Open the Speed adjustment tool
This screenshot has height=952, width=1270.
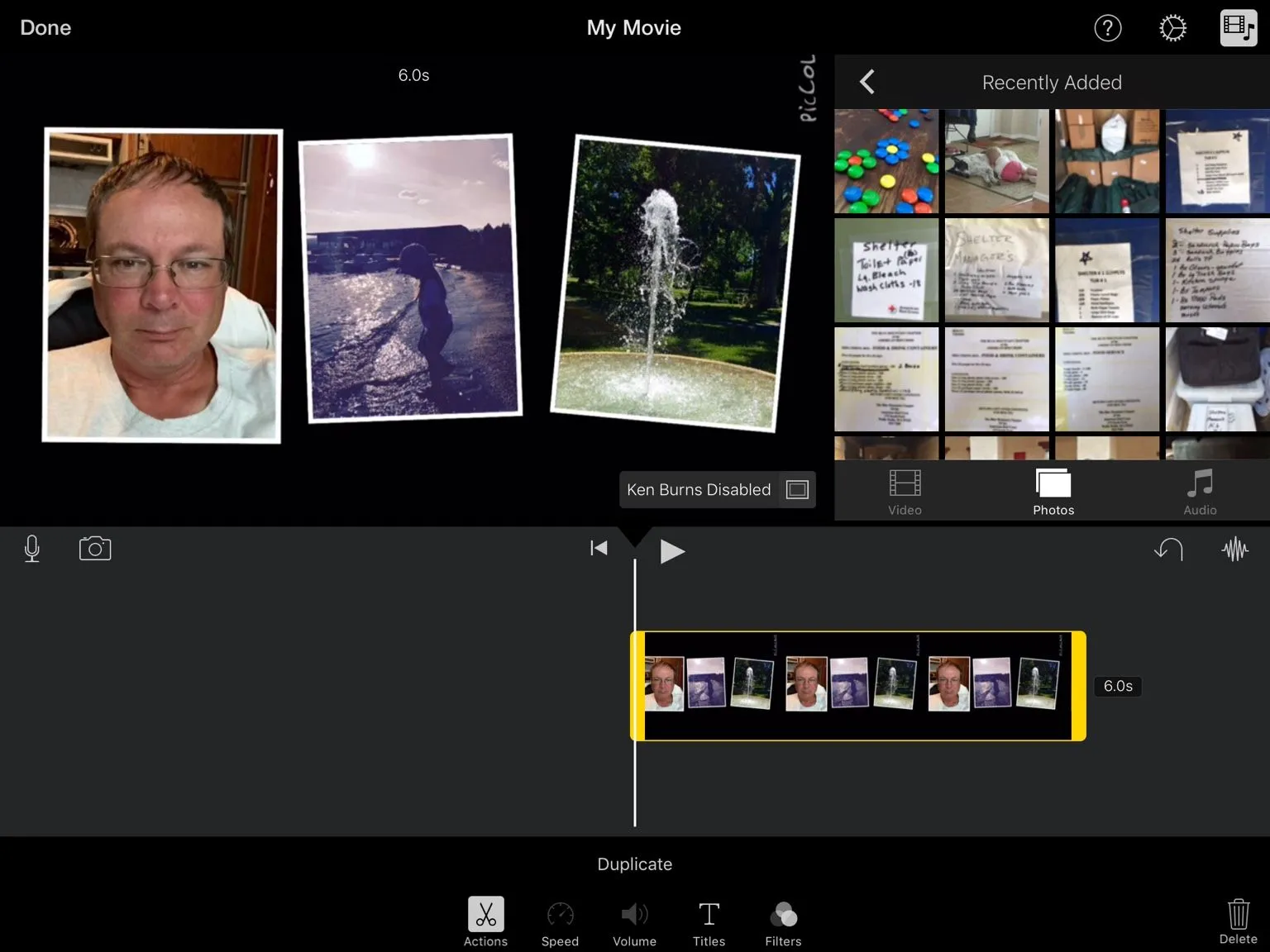coord(560,923)
